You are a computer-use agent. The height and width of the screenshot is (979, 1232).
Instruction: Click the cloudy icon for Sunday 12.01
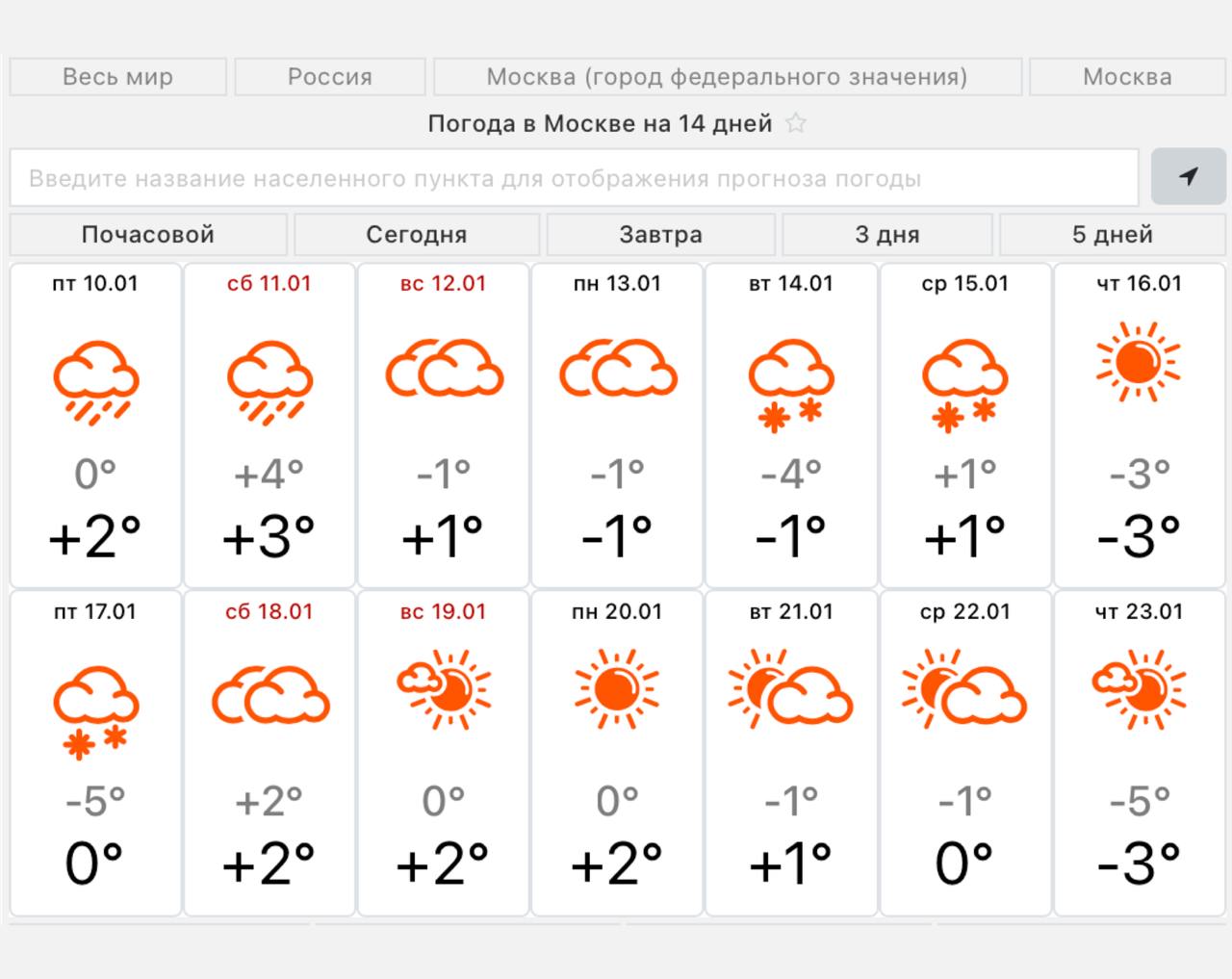[x=444, y=369]
